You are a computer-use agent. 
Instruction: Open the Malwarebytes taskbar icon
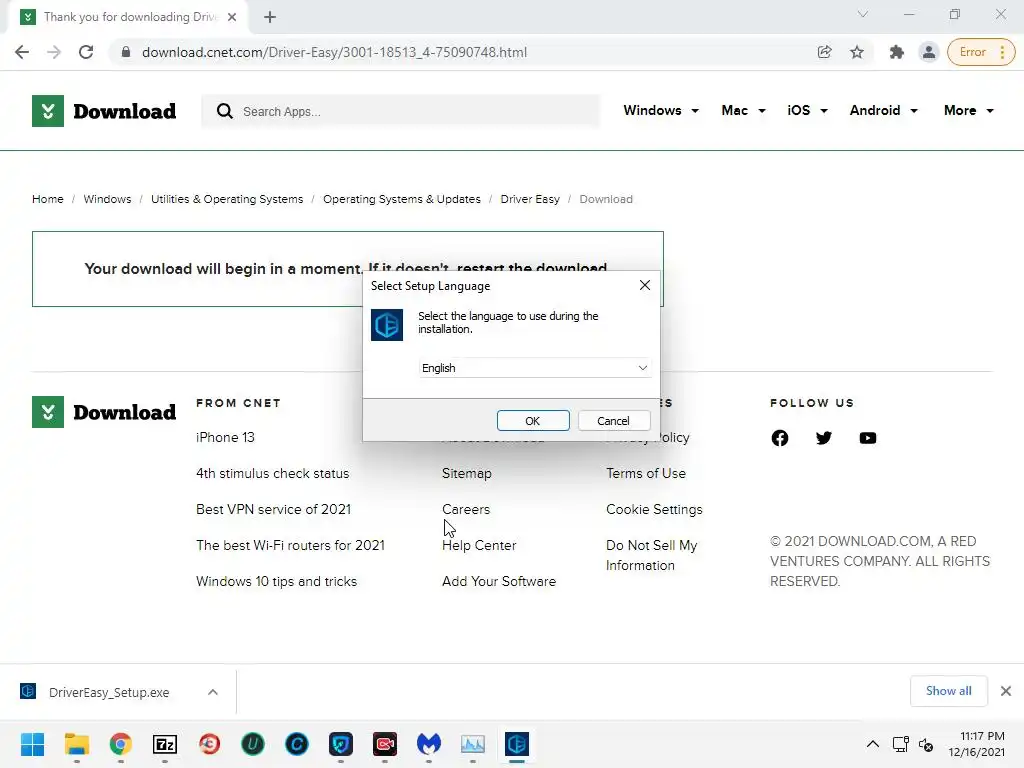click(x=428, y=744)
